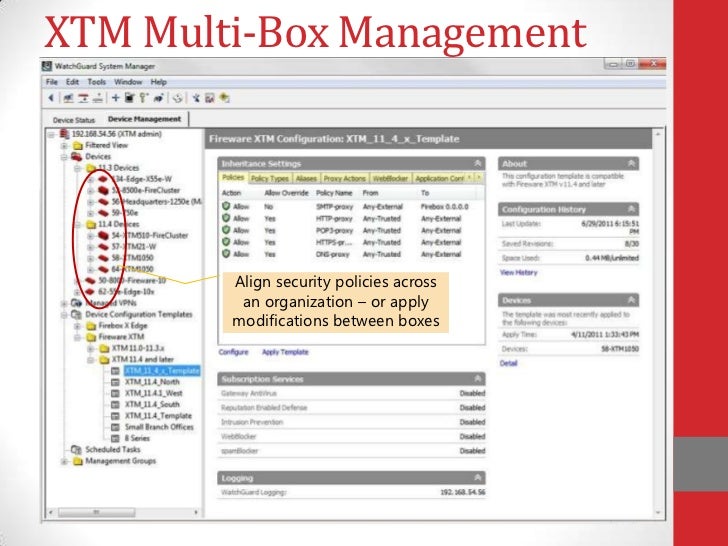728x546 pixels.
Task: Collapse the Logging section
Action: click(477, 478)
